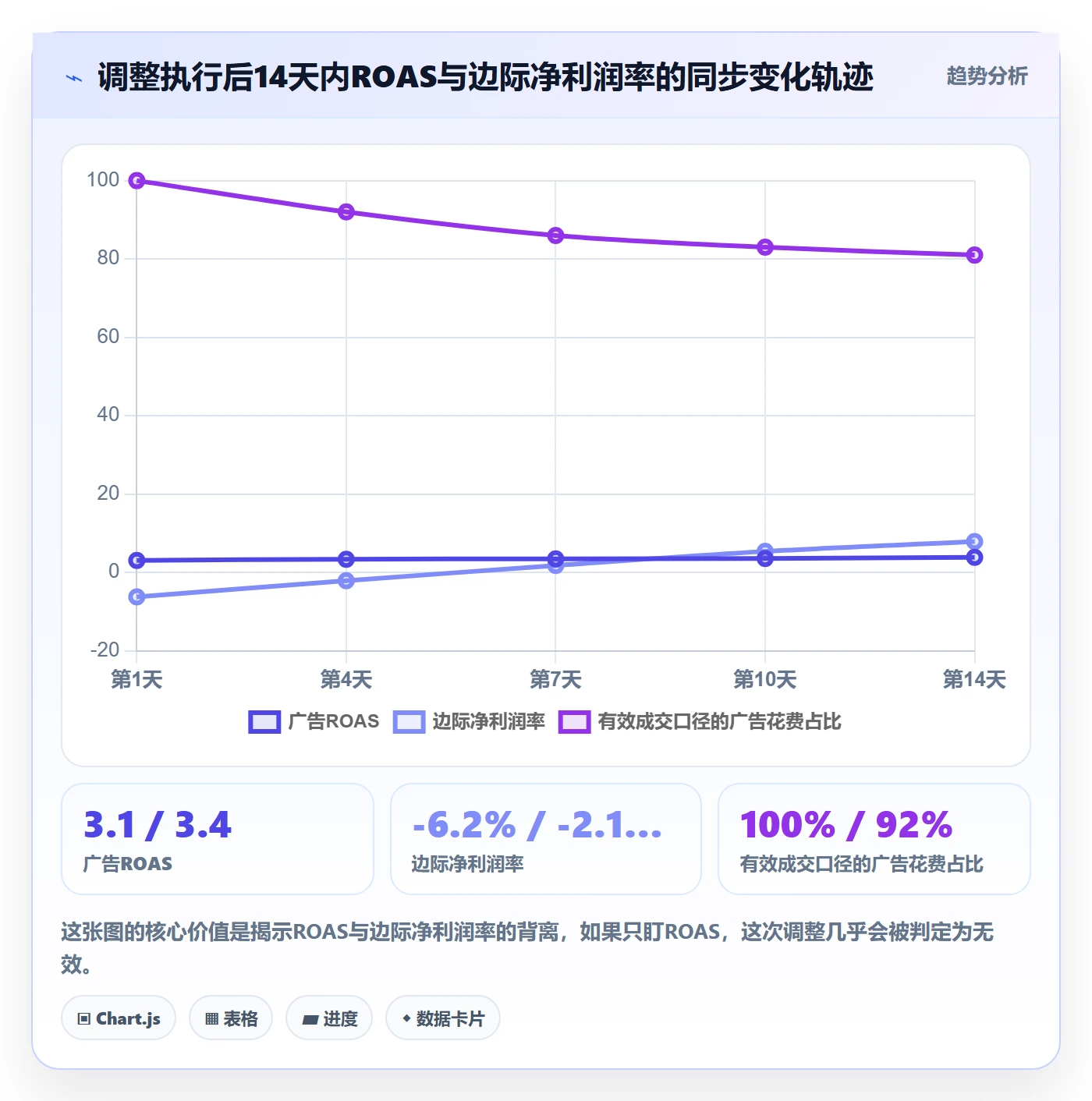The image size is (1092, 1101).
Task: Select the 进度 tag
Action: click(329, 1018)
